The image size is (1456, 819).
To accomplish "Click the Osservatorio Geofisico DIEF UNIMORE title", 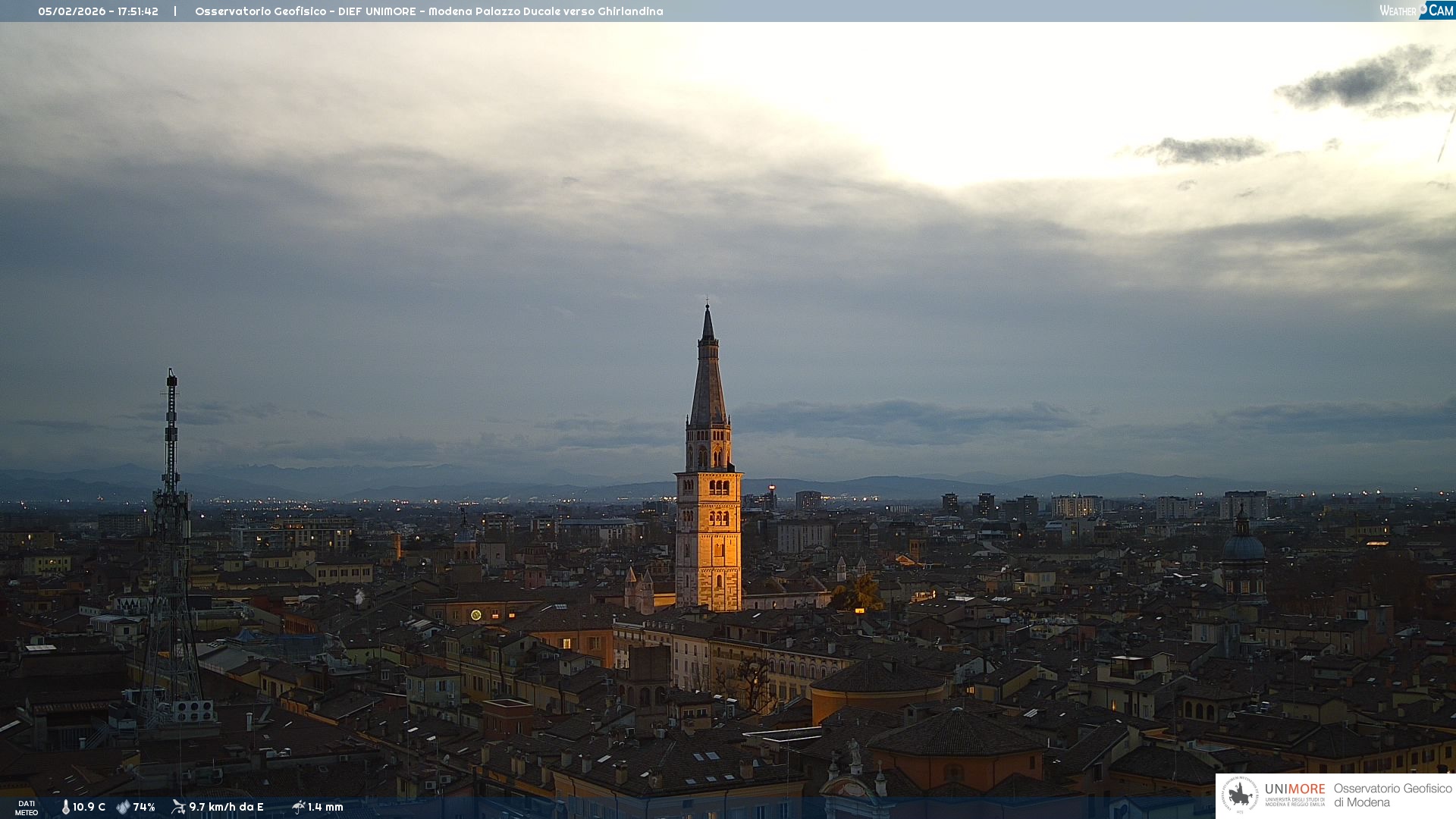I will point(428,11).
